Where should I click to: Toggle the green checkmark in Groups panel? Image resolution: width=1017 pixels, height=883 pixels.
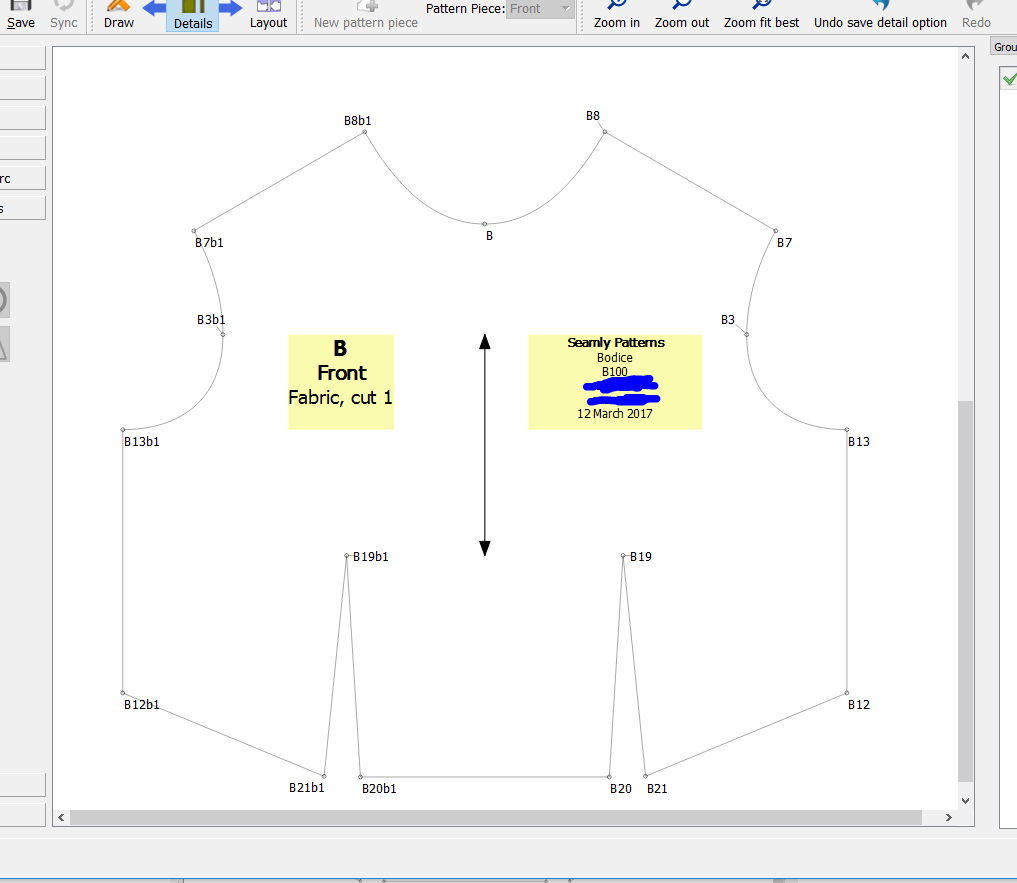point(1008,79)
